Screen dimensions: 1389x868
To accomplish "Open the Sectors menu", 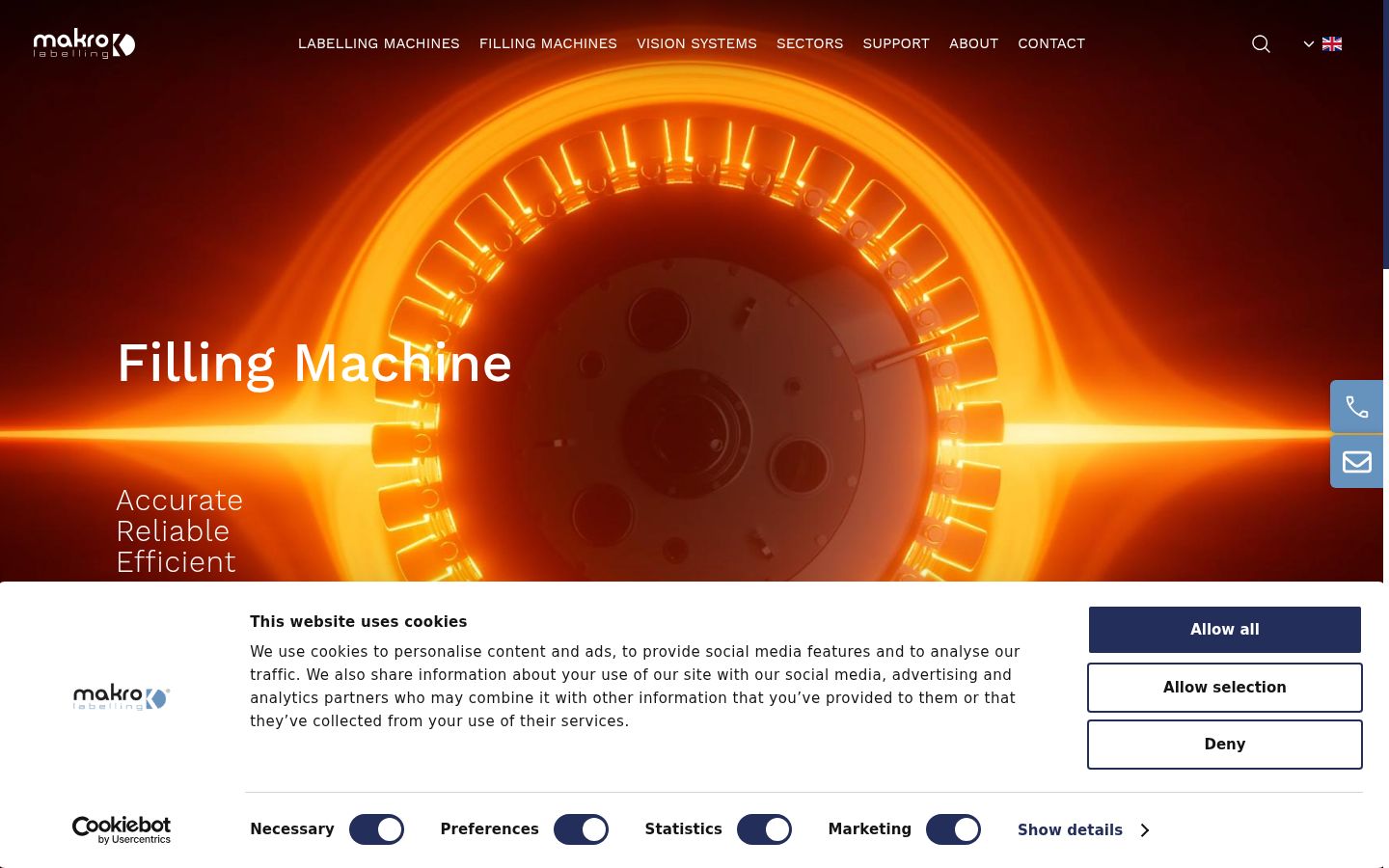I will pyautogui.click(x=810, y=43).
